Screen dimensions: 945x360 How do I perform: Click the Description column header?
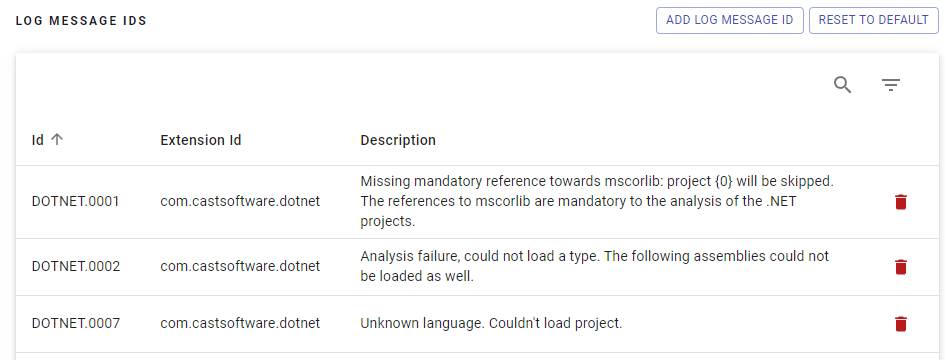tap(398, 140)
